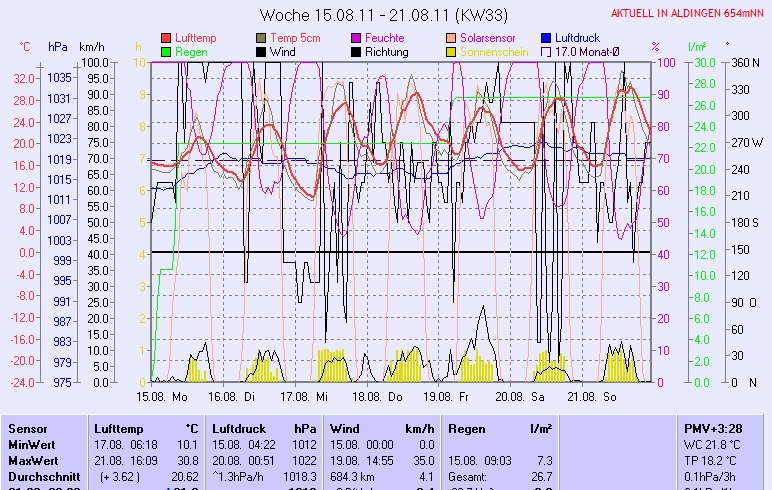Viewport: 772px width, 490px height.
Task: Click the Regen l/m² table header
Action: point(500,428)
